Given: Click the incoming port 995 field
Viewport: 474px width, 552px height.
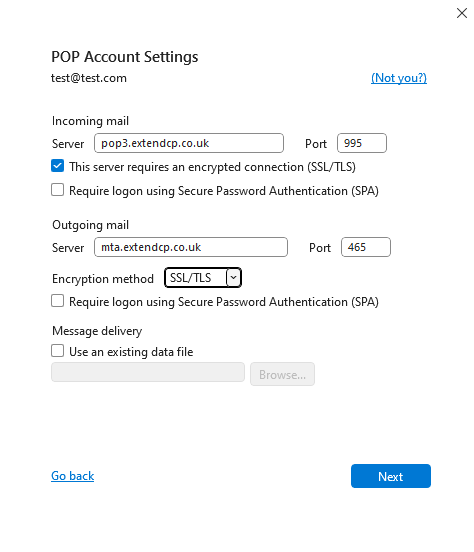Looking at the screenshot, I should tap(362, 143).
